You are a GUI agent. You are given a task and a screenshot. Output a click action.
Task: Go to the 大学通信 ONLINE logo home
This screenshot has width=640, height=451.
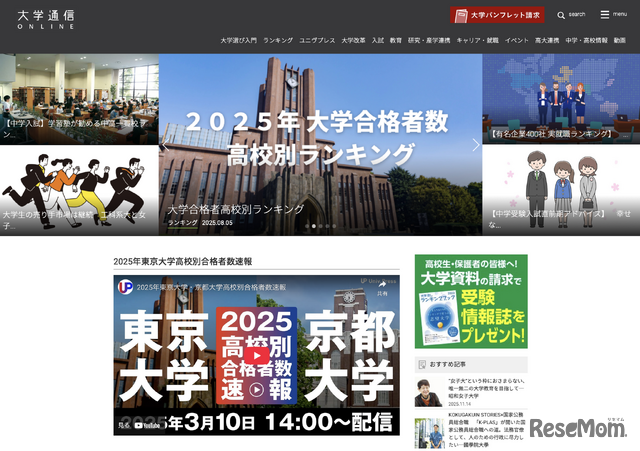tap(46, 20)
